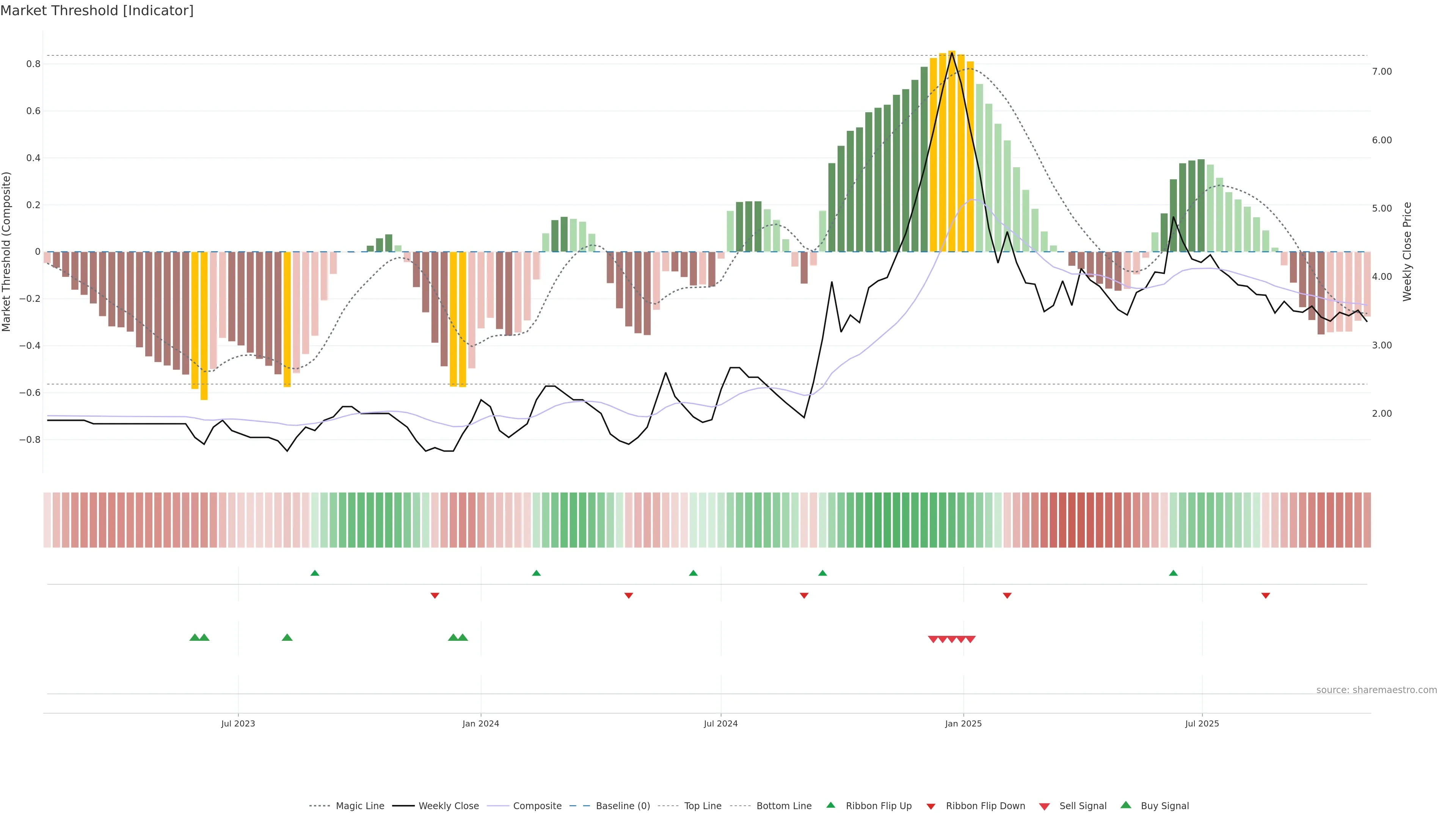Click Ribbon Flip Down legend triangle icon
The image size is (1456, 819).
(931, 806)
